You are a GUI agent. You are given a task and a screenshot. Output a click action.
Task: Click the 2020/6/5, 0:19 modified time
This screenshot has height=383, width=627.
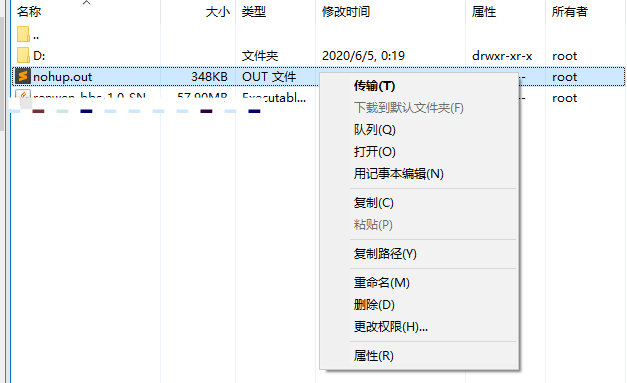coord(363,56)
